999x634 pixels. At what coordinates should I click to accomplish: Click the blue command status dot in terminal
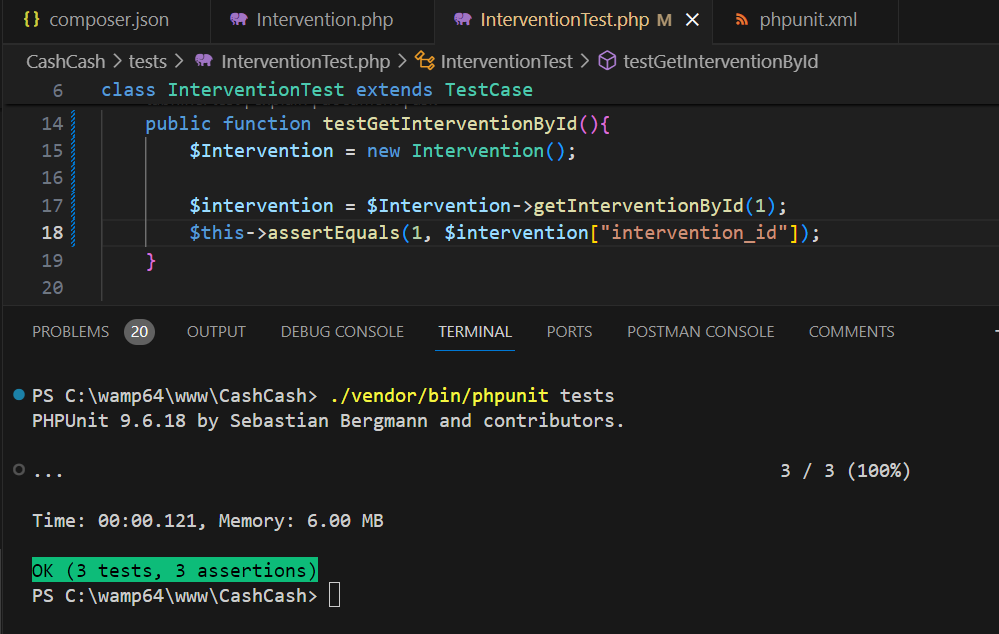19,396
